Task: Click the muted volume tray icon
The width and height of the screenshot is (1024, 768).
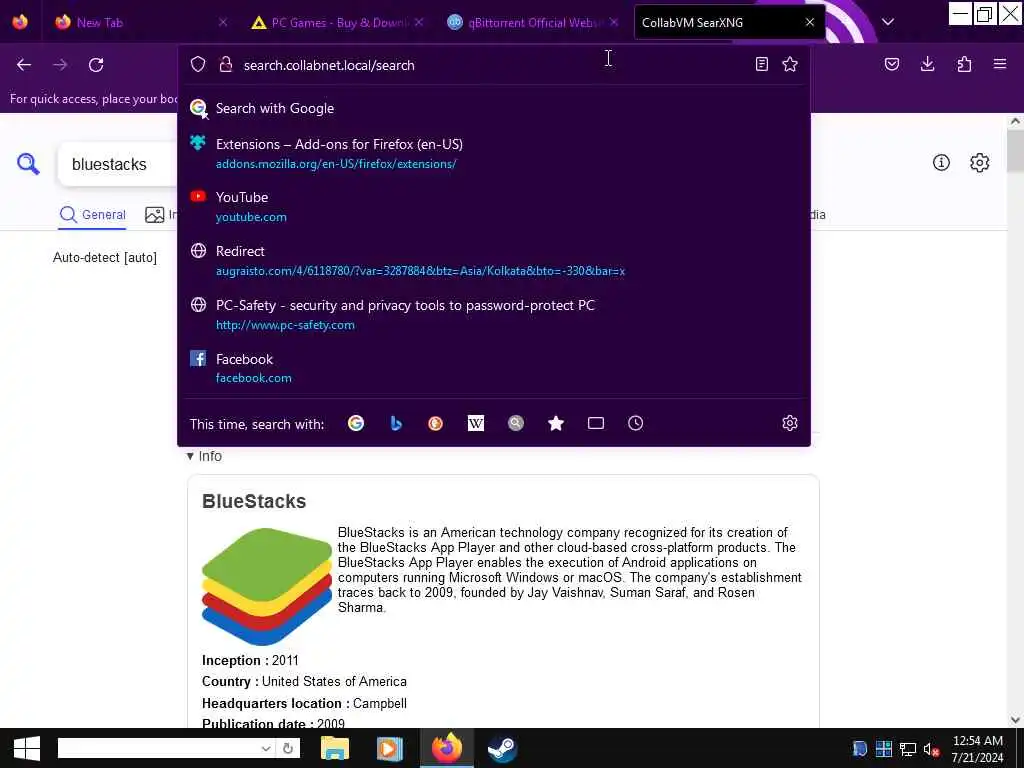Action: click(931, 749)
